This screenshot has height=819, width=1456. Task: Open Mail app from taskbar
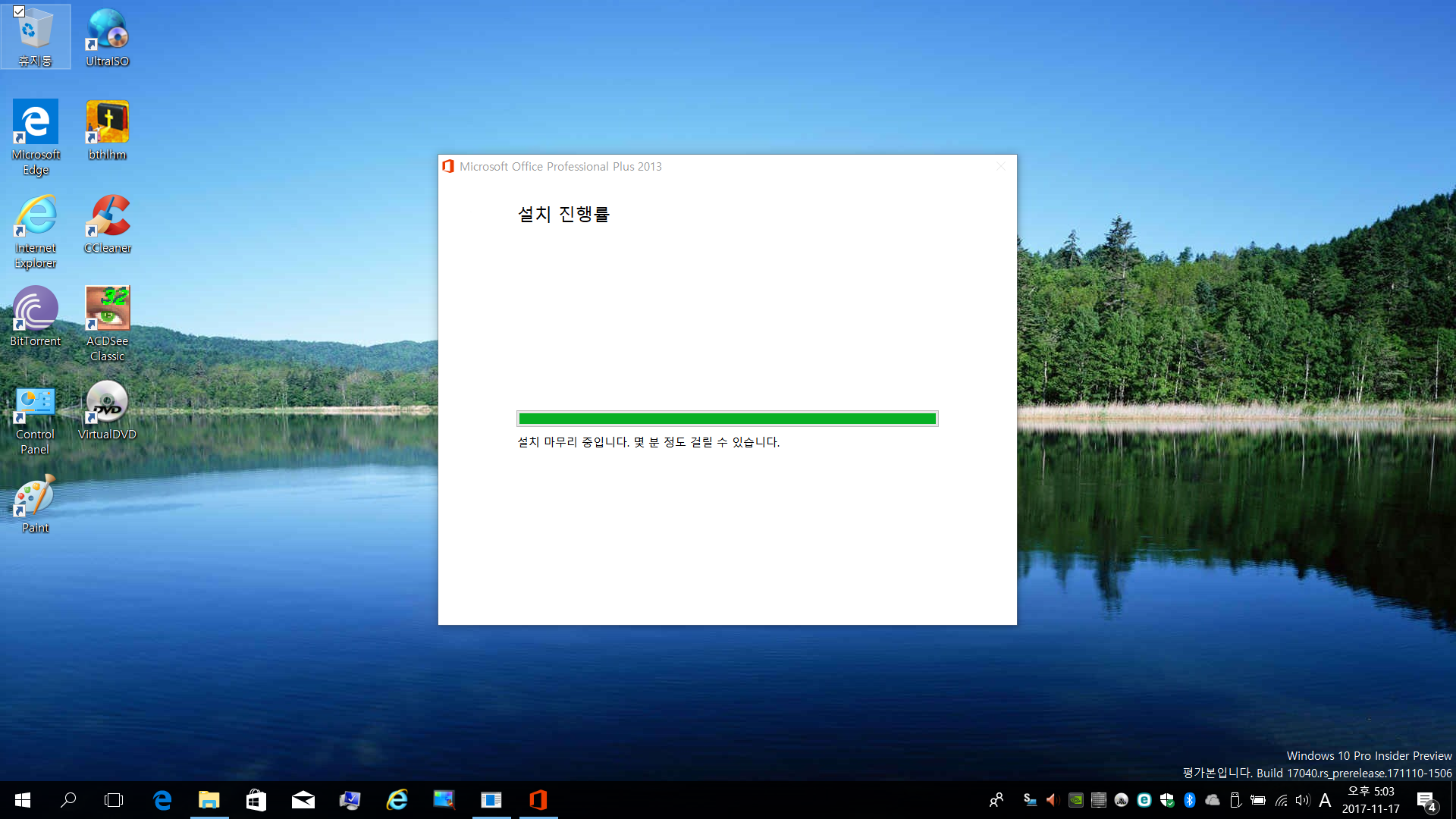point(303,800)
